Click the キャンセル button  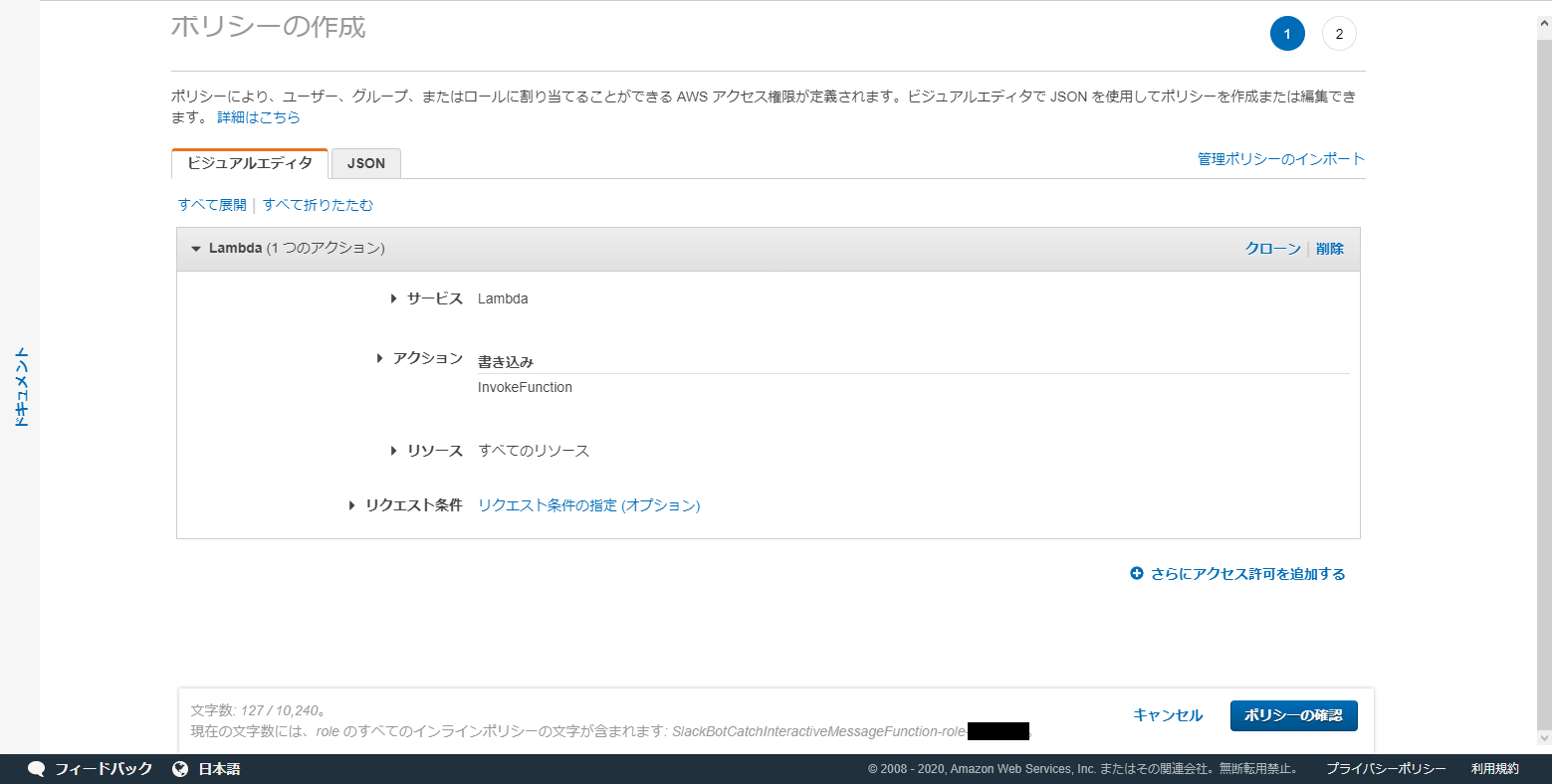(x=1168, y=715)
